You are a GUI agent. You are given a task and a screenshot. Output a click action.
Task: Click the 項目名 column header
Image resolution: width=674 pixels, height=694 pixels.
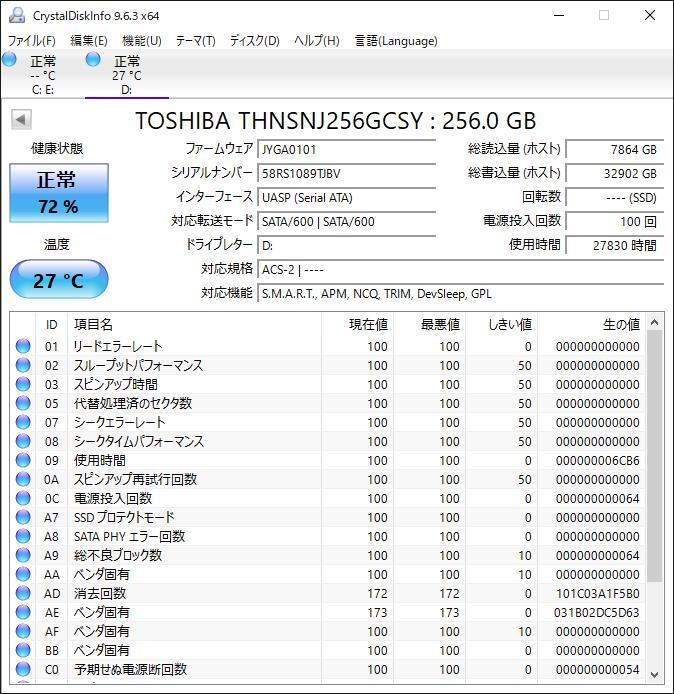(x=194, y=324)
